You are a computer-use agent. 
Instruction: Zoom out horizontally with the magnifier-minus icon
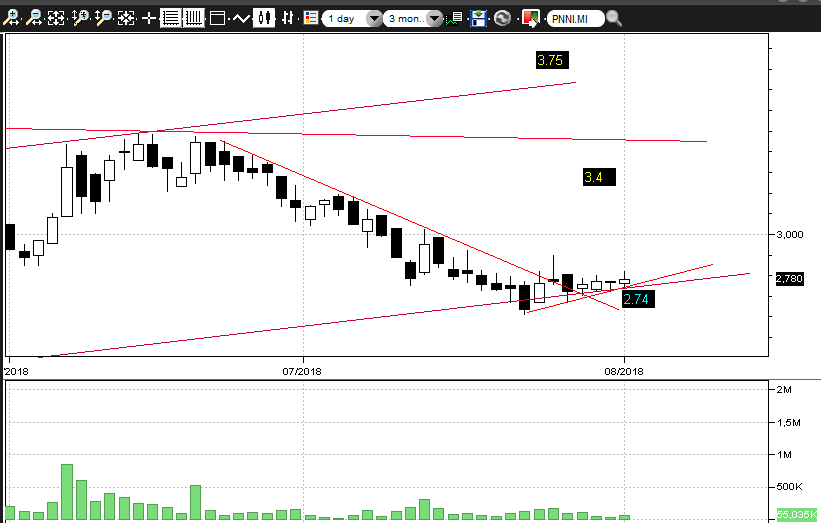[34, 18]
